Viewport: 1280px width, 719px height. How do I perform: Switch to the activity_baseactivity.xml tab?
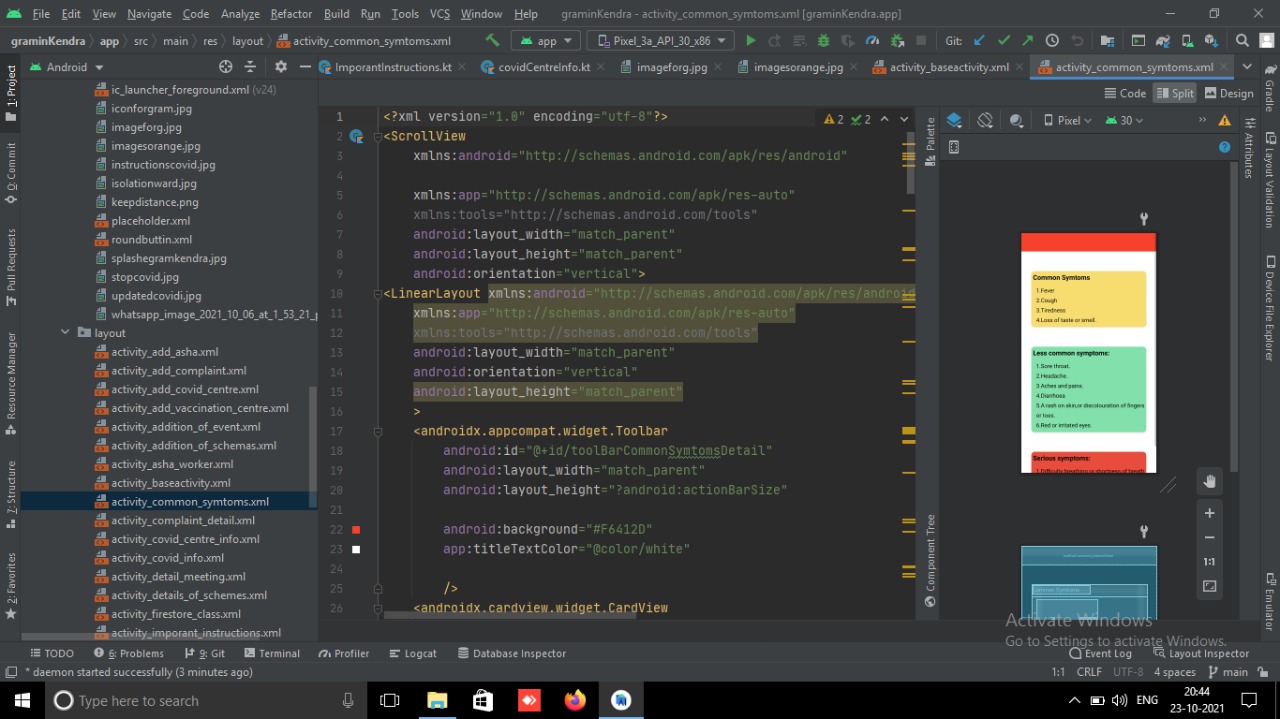tap(948, 67)
